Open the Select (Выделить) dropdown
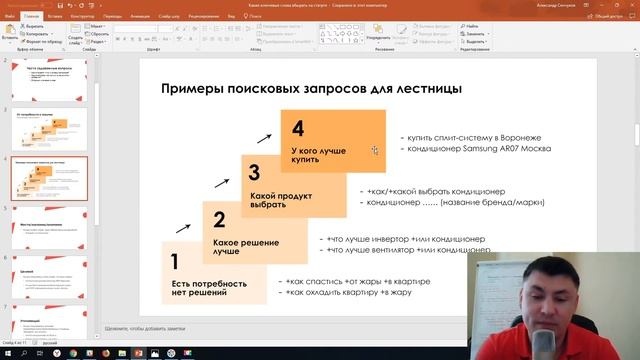This screenshot has height=360, width=640. tap(473, 42)
